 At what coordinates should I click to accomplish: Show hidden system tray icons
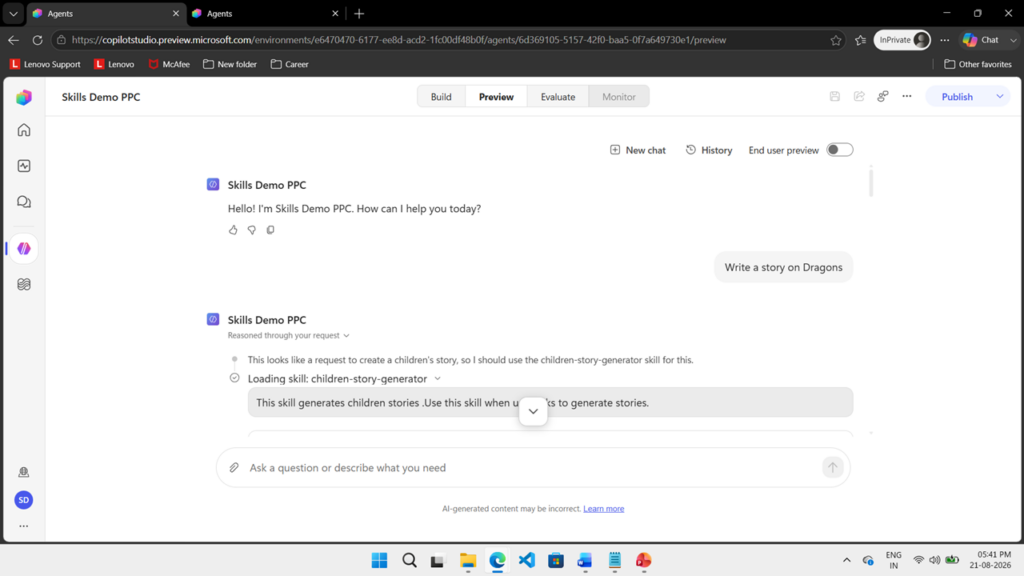(847, 560)
